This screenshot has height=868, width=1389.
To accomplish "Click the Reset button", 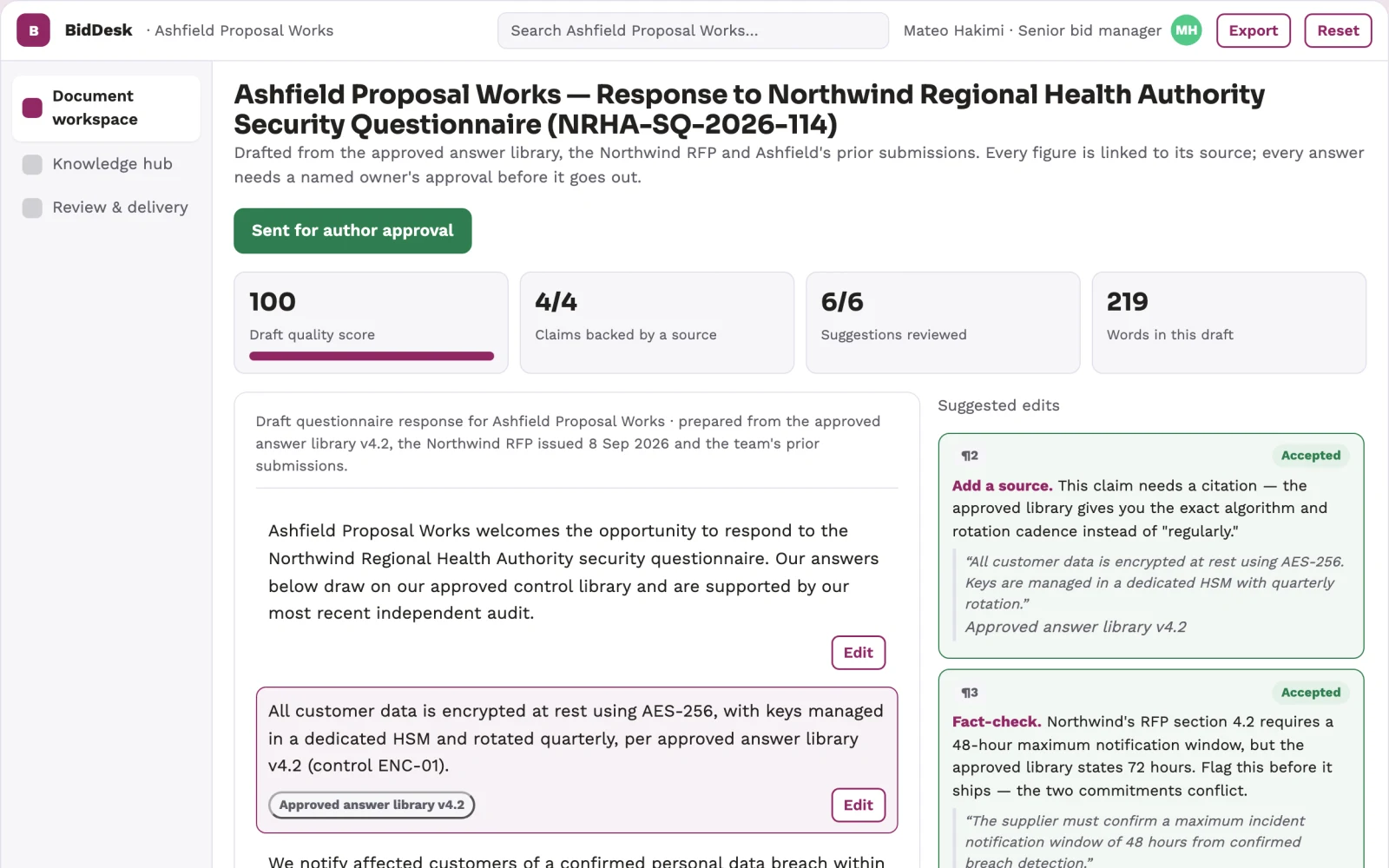I will 1338,30.
